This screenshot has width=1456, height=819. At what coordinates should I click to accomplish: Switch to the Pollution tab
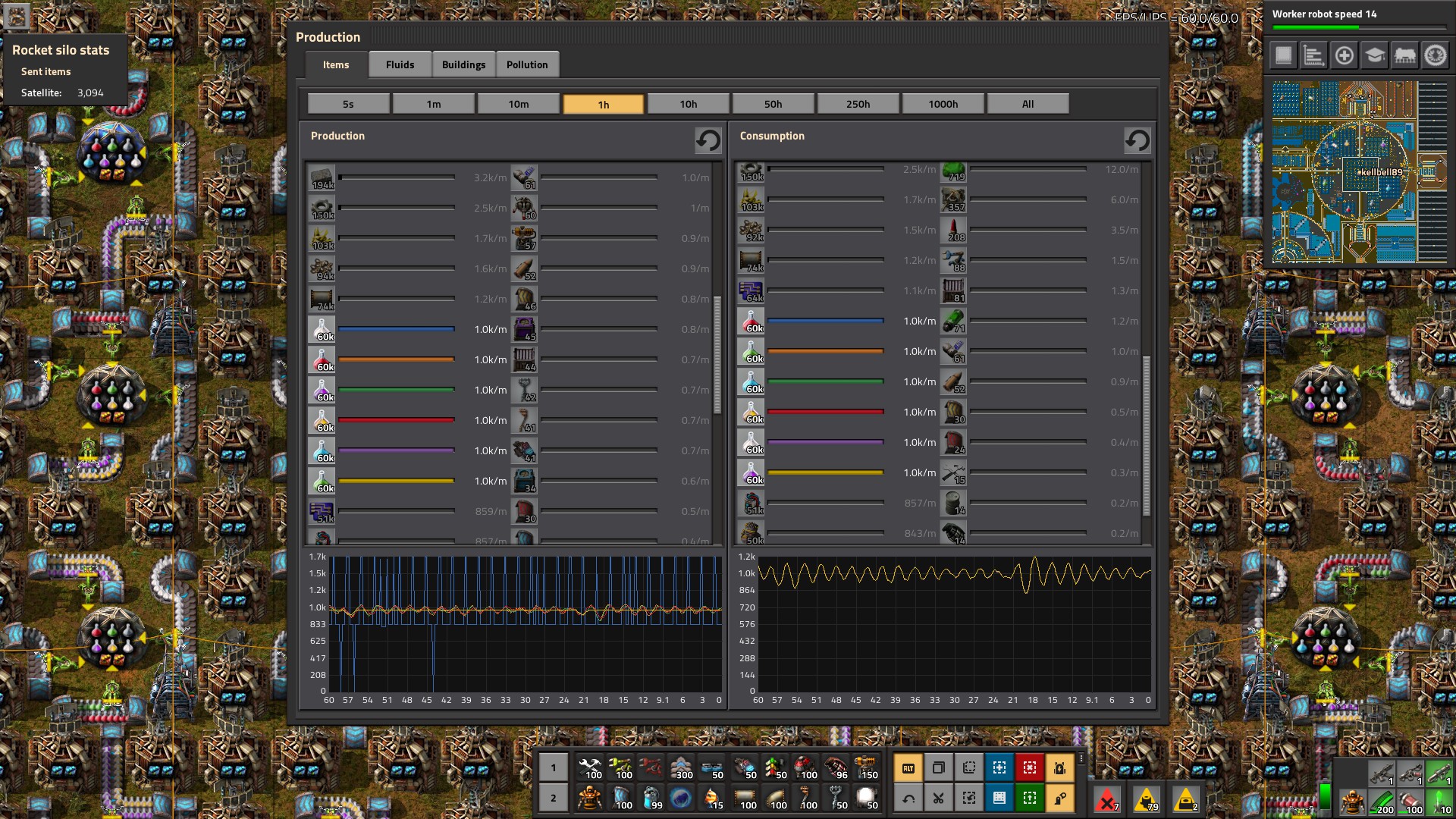[x=527, y=64]
